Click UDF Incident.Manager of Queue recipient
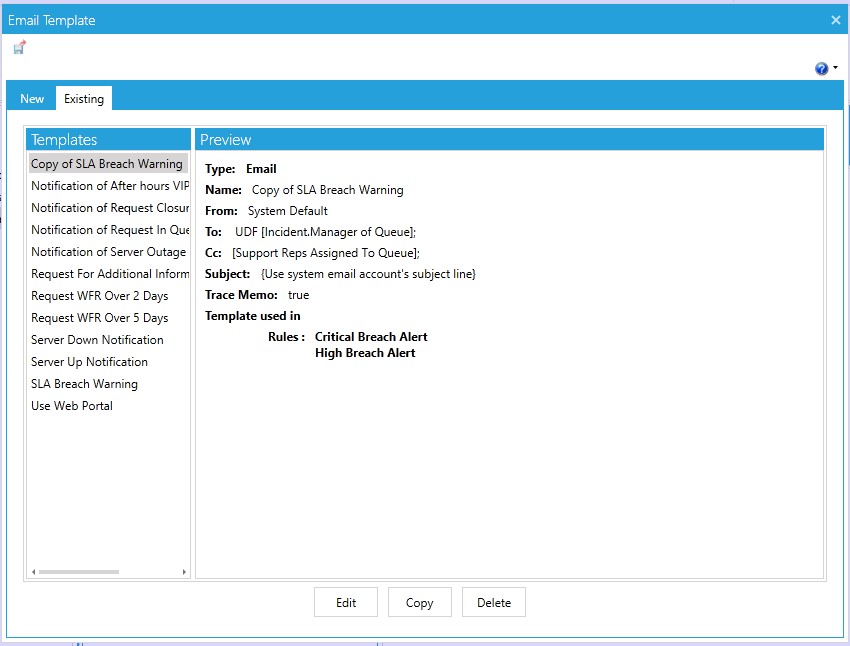 [326, 232]
